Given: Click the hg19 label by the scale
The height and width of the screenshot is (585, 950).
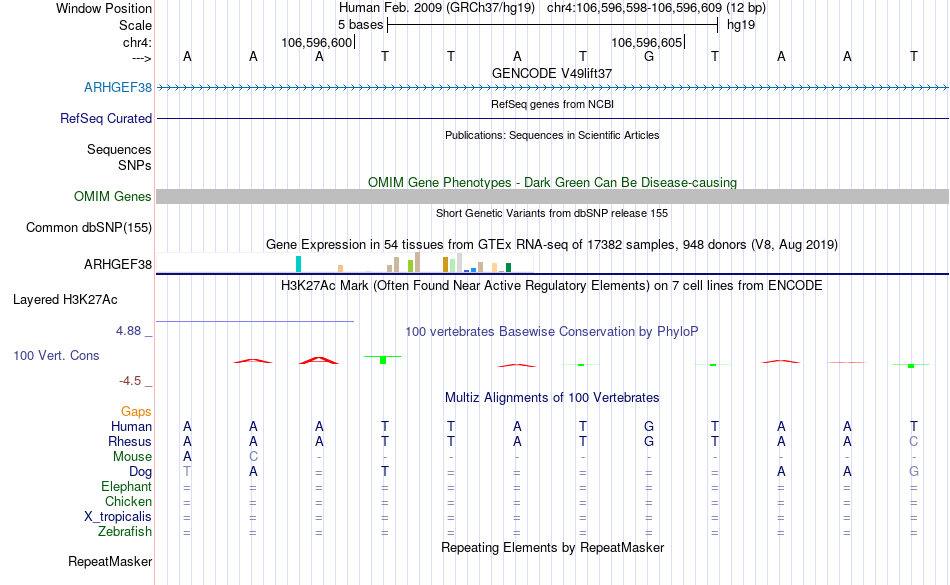Looking at the screenshot, I should click(x=741, y=25).
